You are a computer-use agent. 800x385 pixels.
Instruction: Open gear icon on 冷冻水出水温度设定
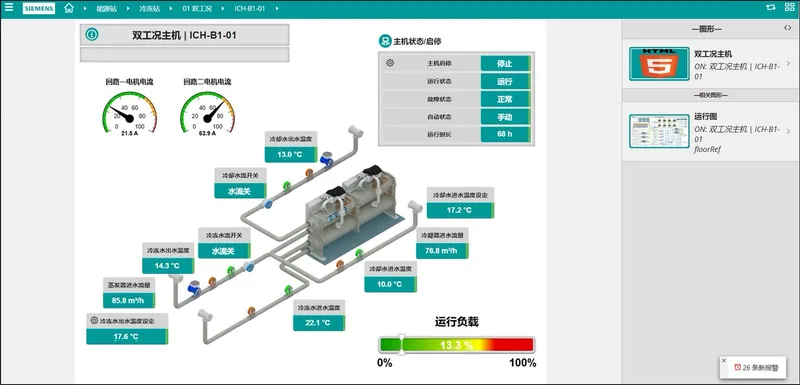(94, 321)
